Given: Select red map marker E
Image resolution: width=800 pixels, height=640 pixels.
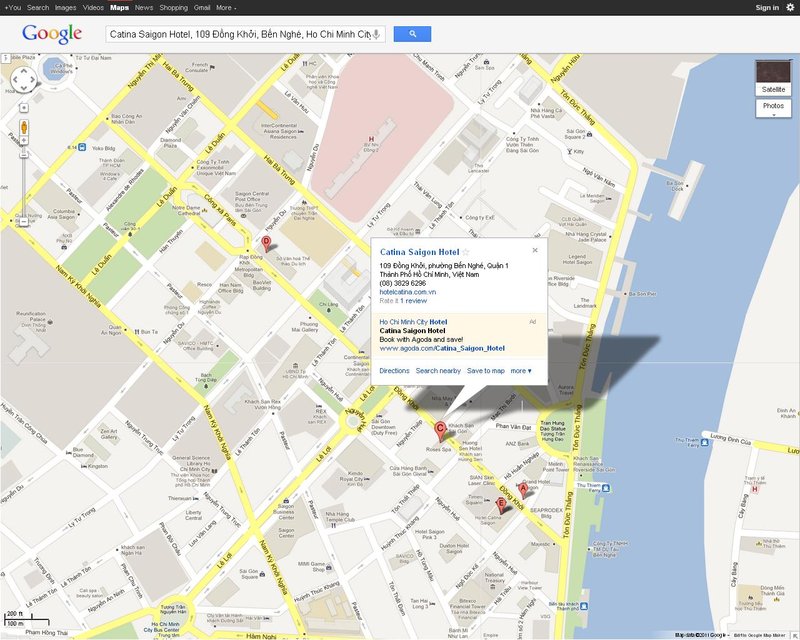Looking at the screenshot, I should click(x=502, y=505).
